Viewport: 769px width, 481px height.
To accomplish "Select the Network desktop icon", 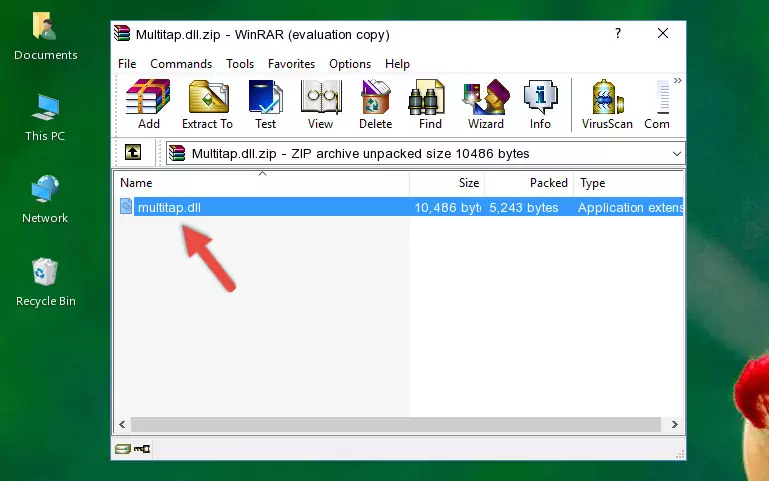I will click(x=45, y=200).
